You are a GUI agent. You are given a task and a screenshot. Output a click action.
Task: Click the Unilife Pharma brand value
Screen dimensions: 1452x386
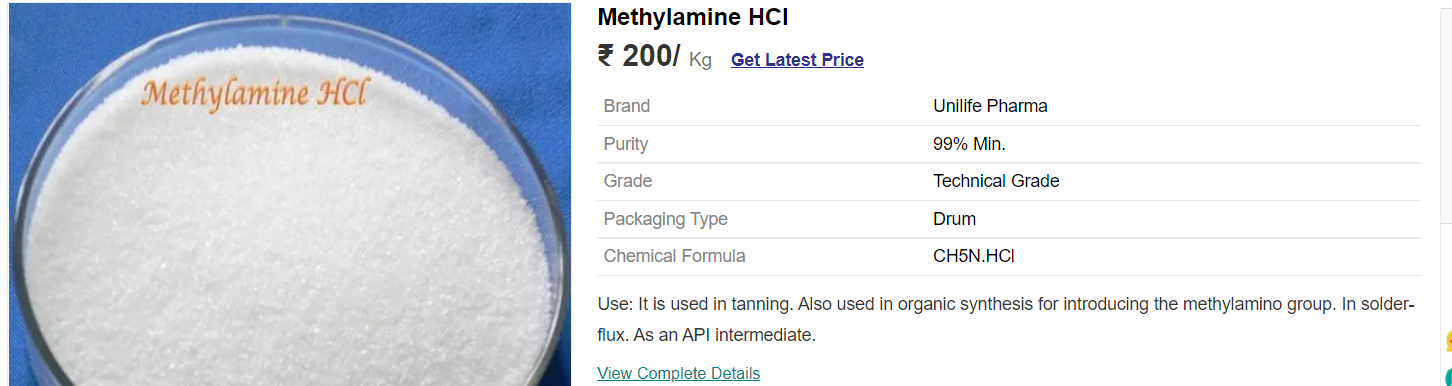pos(990,106)
